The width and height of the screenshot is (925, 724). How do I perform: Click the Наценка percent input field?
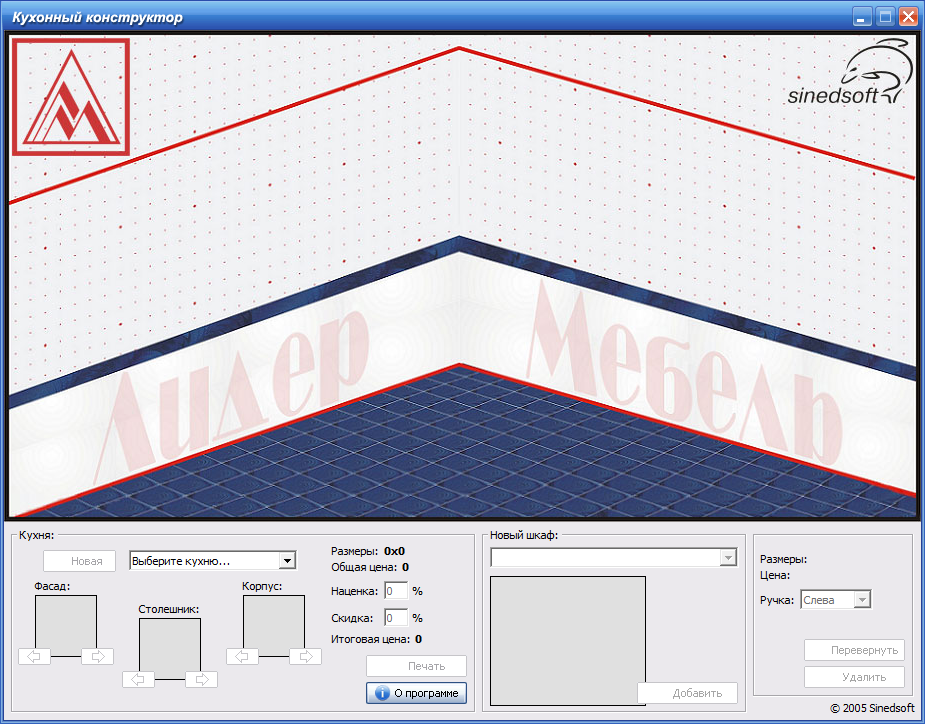point(396,591)
